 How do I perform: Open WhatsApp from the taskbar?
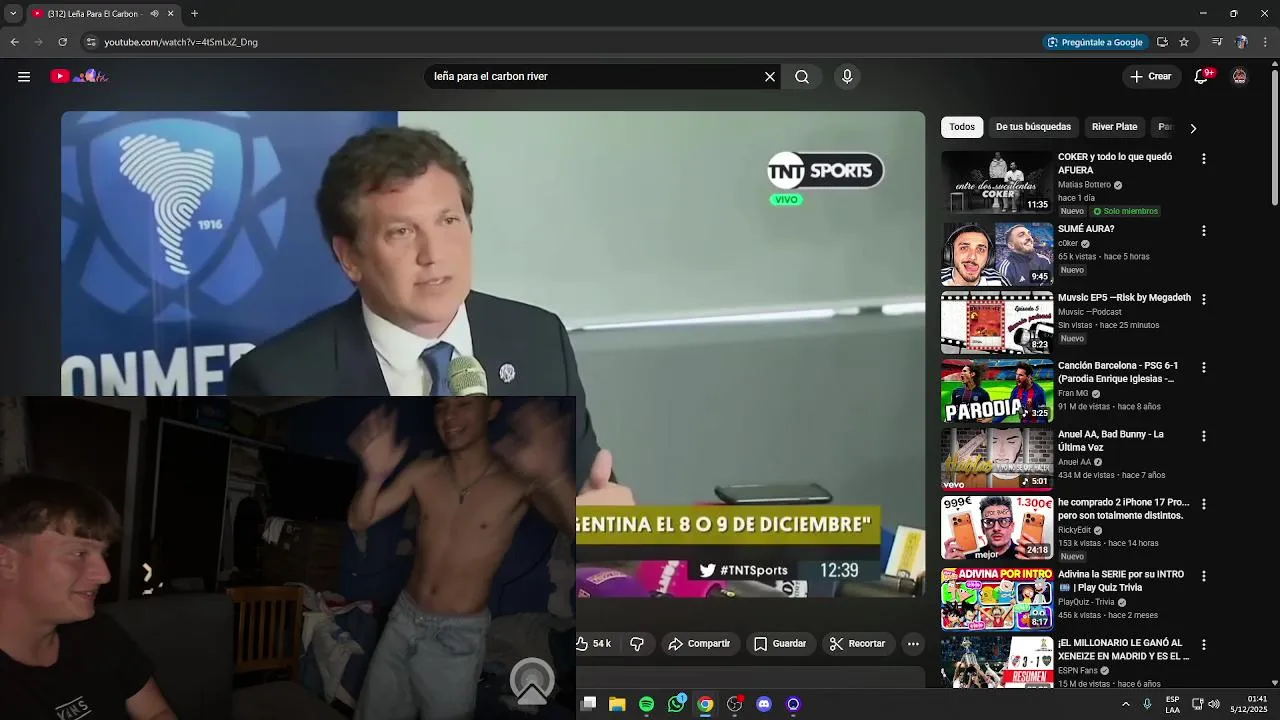coord(676,704)
